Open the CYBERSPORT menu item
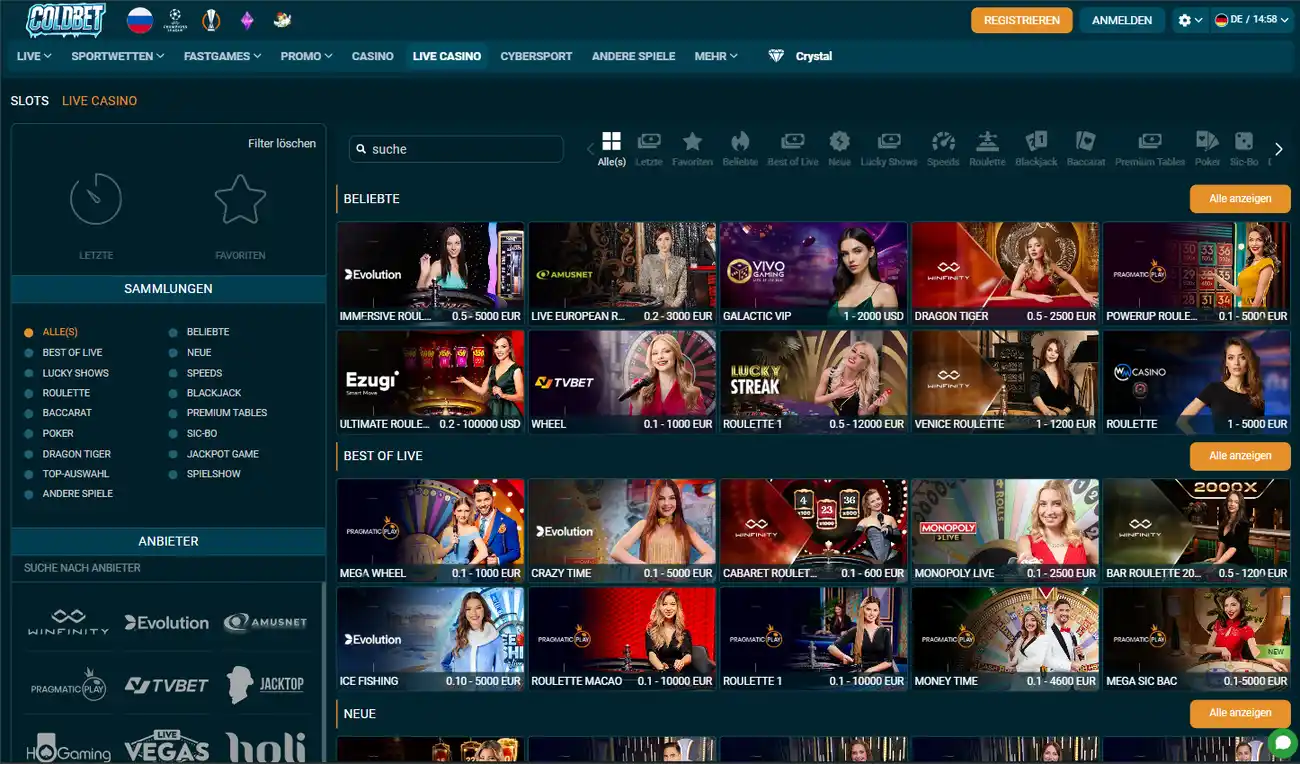Viewport: 1300px width, 764px height. coord(536,56)
